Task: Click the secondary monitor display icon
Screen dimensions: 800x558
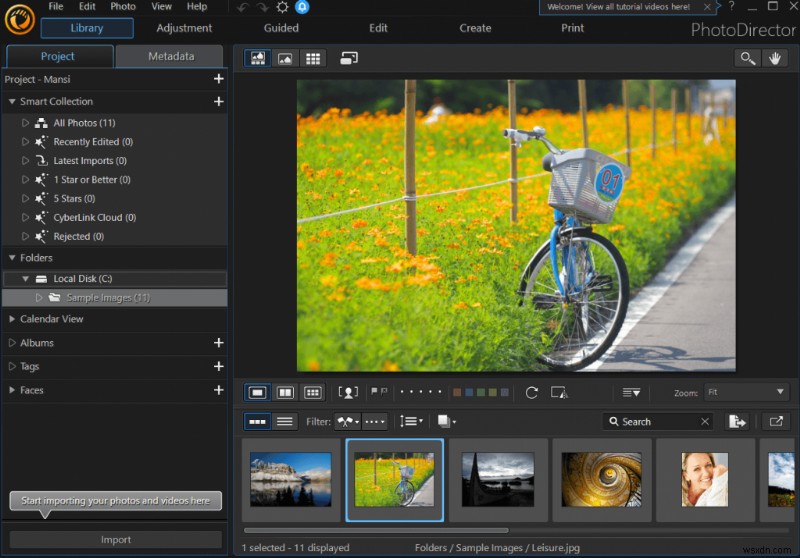Action: (x=349, y=58)
